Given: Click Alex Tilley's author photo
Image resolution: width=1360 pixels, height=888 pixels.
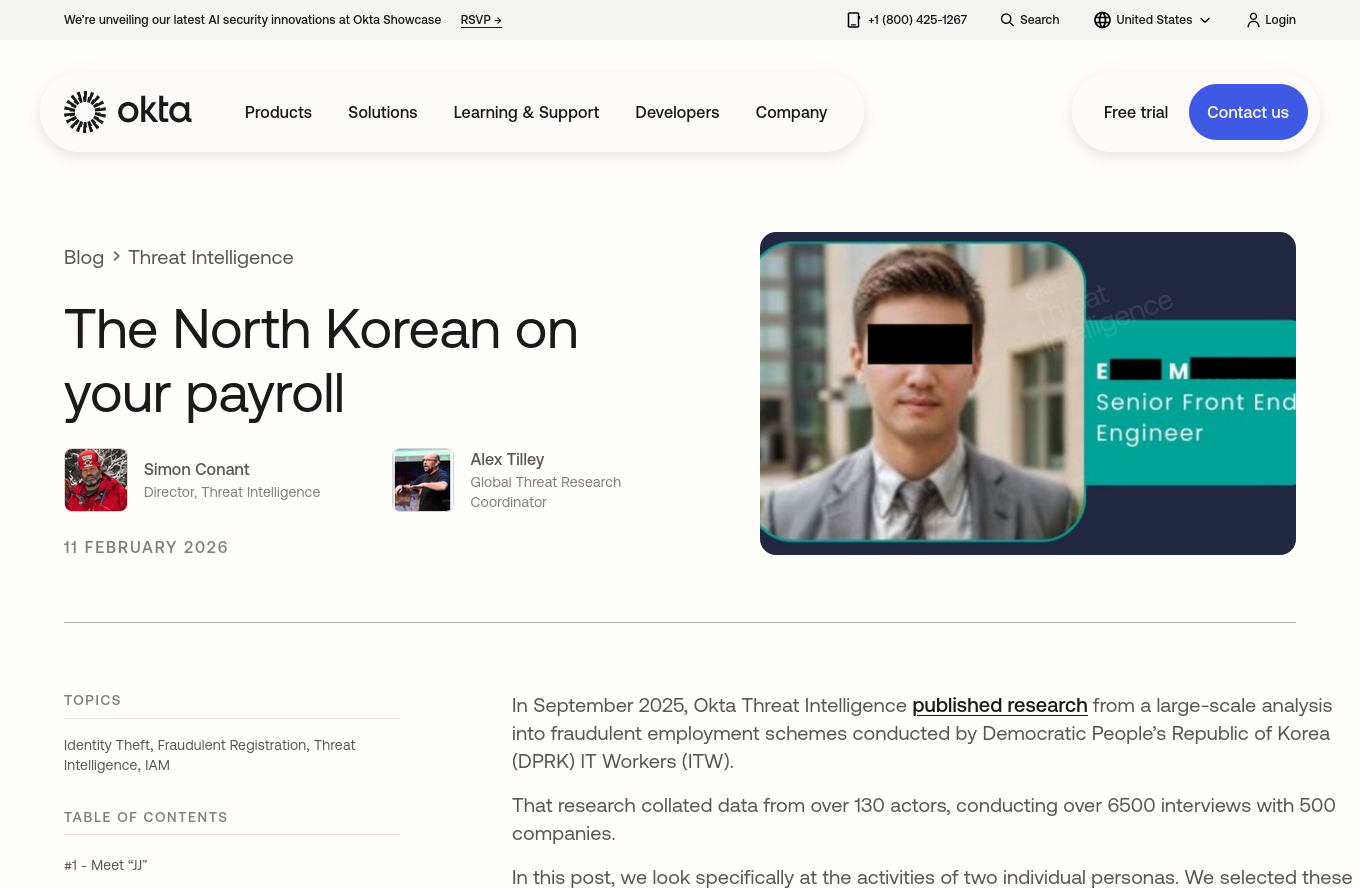Looking at the screenshot, I should point(423,480).
